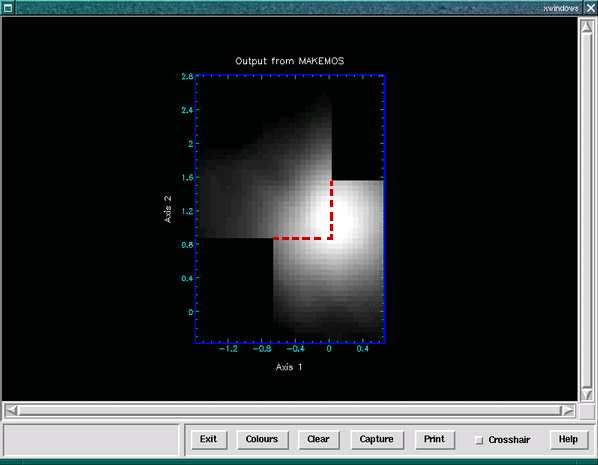This screenshot has height=465, width=598.
Task: Click the plot title Output from MAKEMOS
Action: tap(289, 61)
